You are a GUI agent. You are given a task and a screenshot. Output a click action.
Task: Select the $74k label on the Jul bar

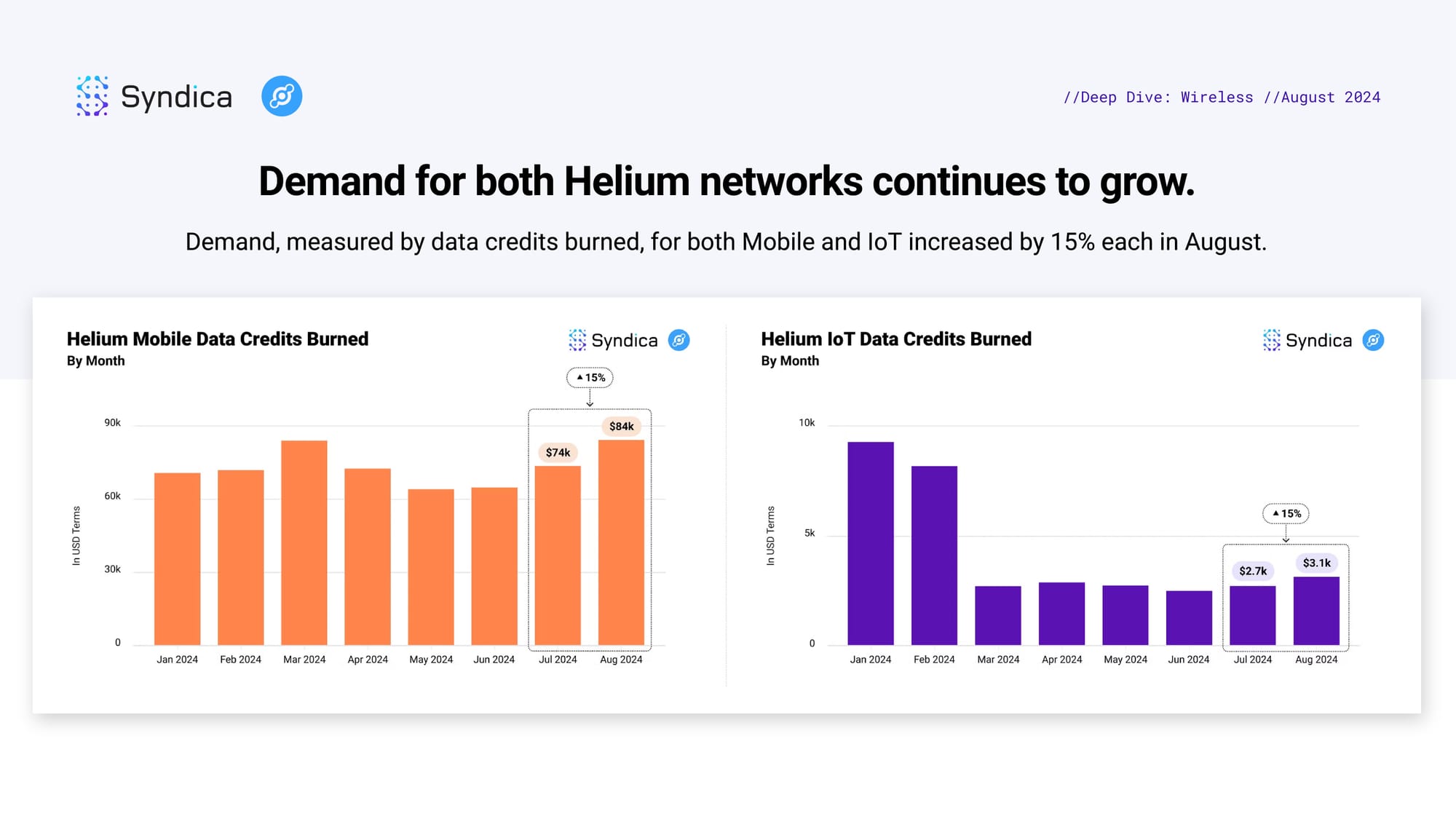tap(558, 453)
